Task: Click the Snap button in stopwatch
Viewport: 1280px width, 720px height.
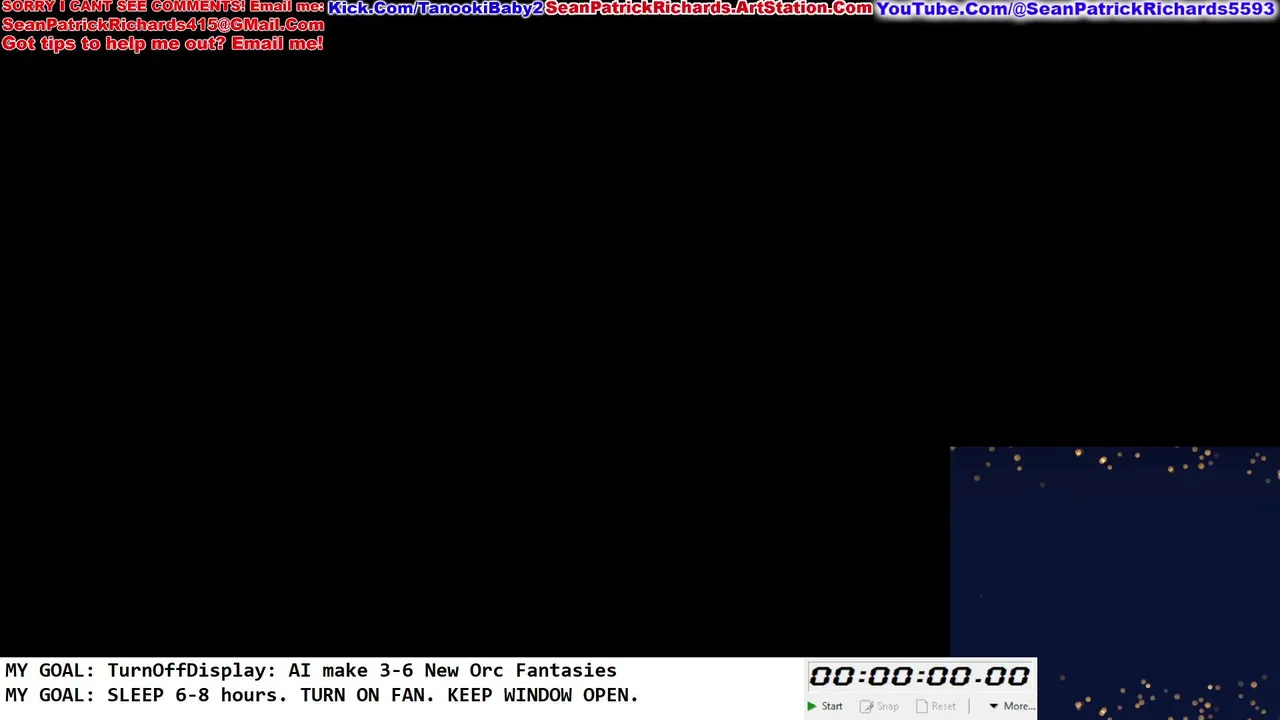Action: [x=879, y=706]
